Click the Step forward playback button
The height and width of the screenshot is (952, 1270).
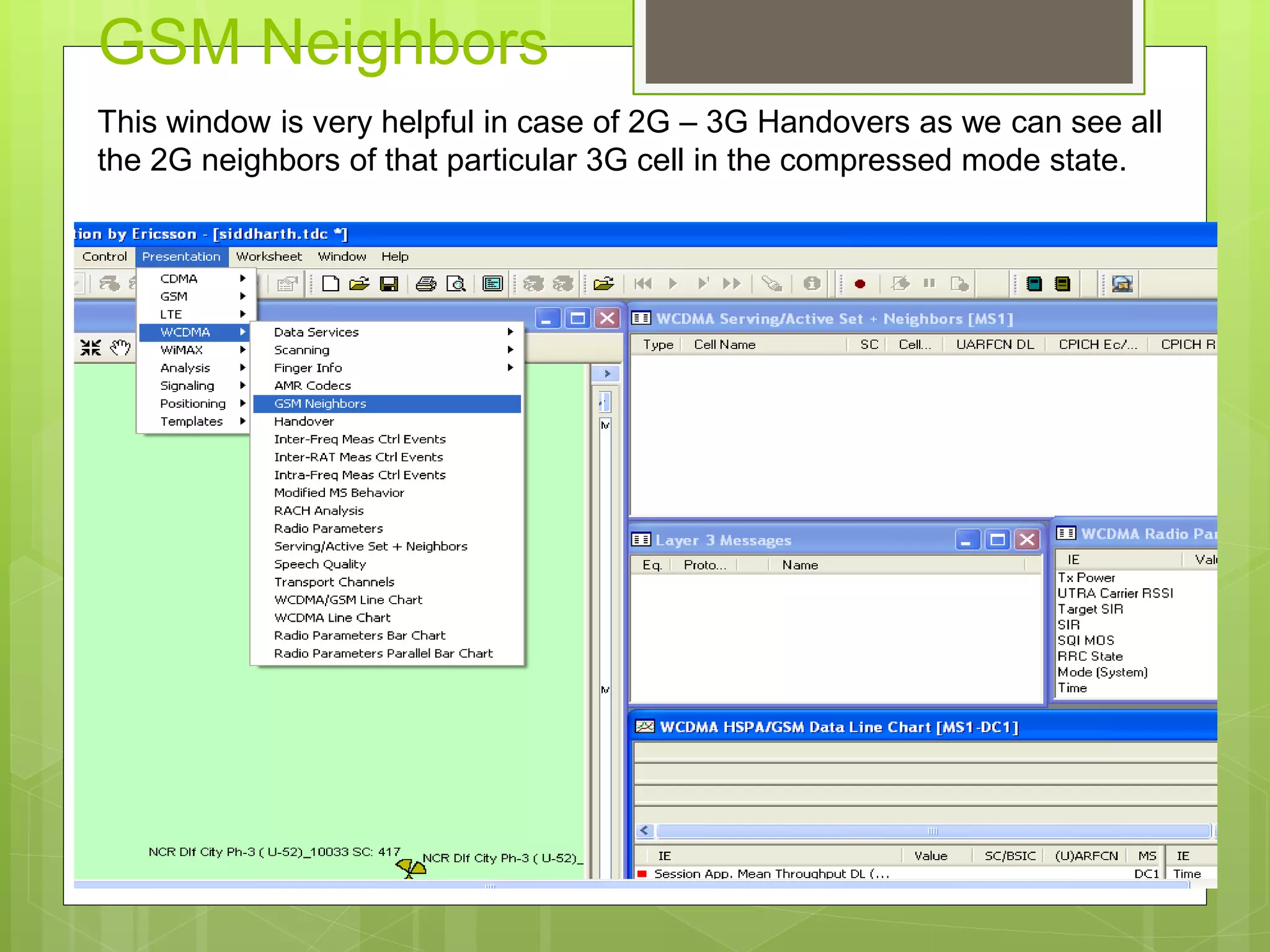(703, 284)
